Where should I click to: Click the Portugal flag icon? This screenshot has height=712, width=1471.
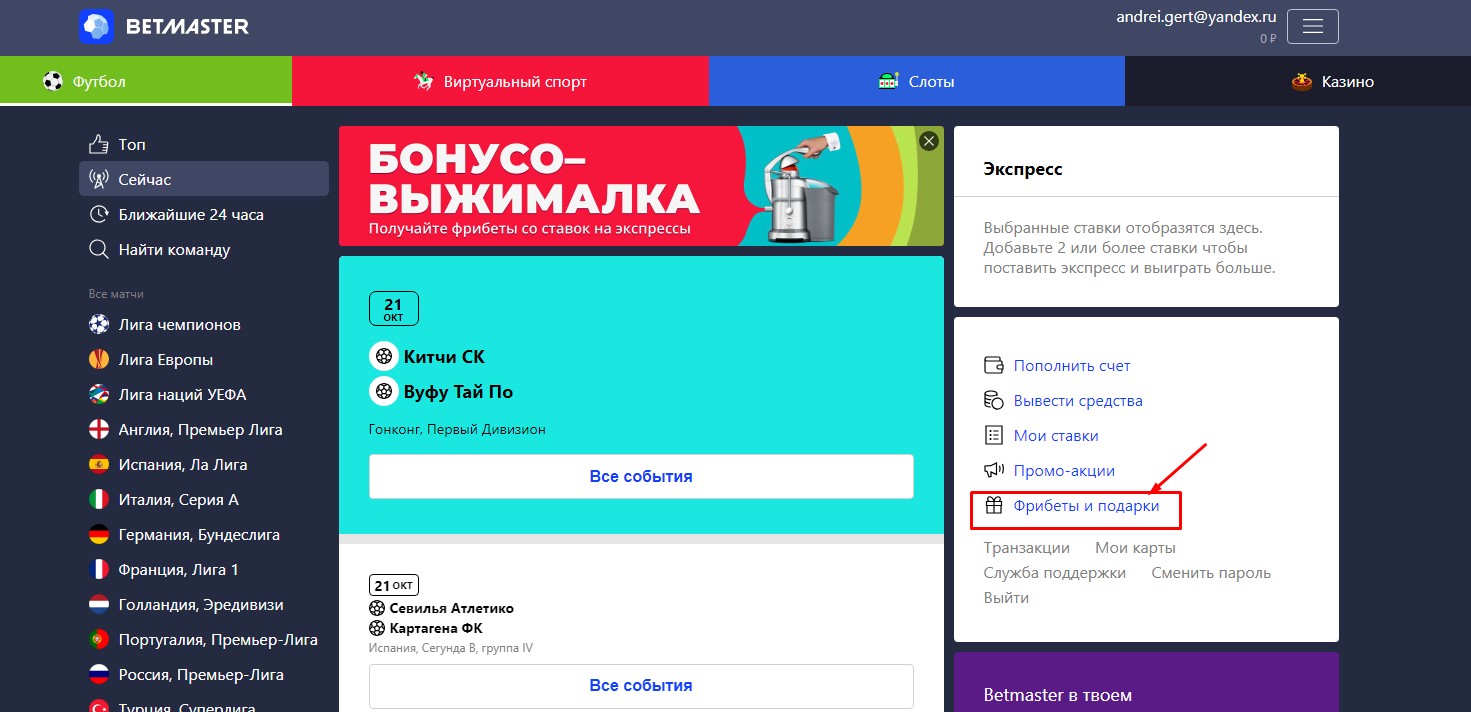coord(99,640)
